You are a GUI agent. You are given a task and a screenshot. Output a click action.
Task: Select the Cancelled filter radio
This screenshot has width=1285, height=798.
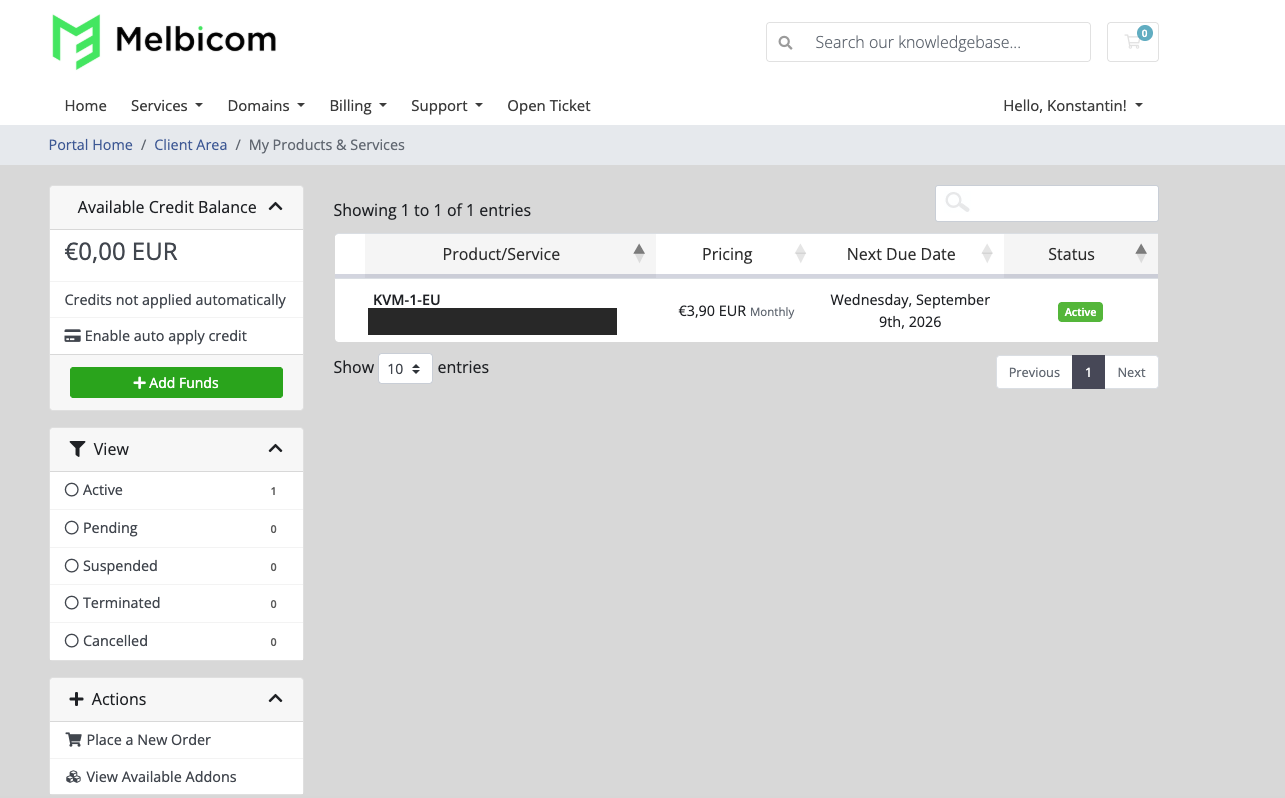[x=72, y=641]
